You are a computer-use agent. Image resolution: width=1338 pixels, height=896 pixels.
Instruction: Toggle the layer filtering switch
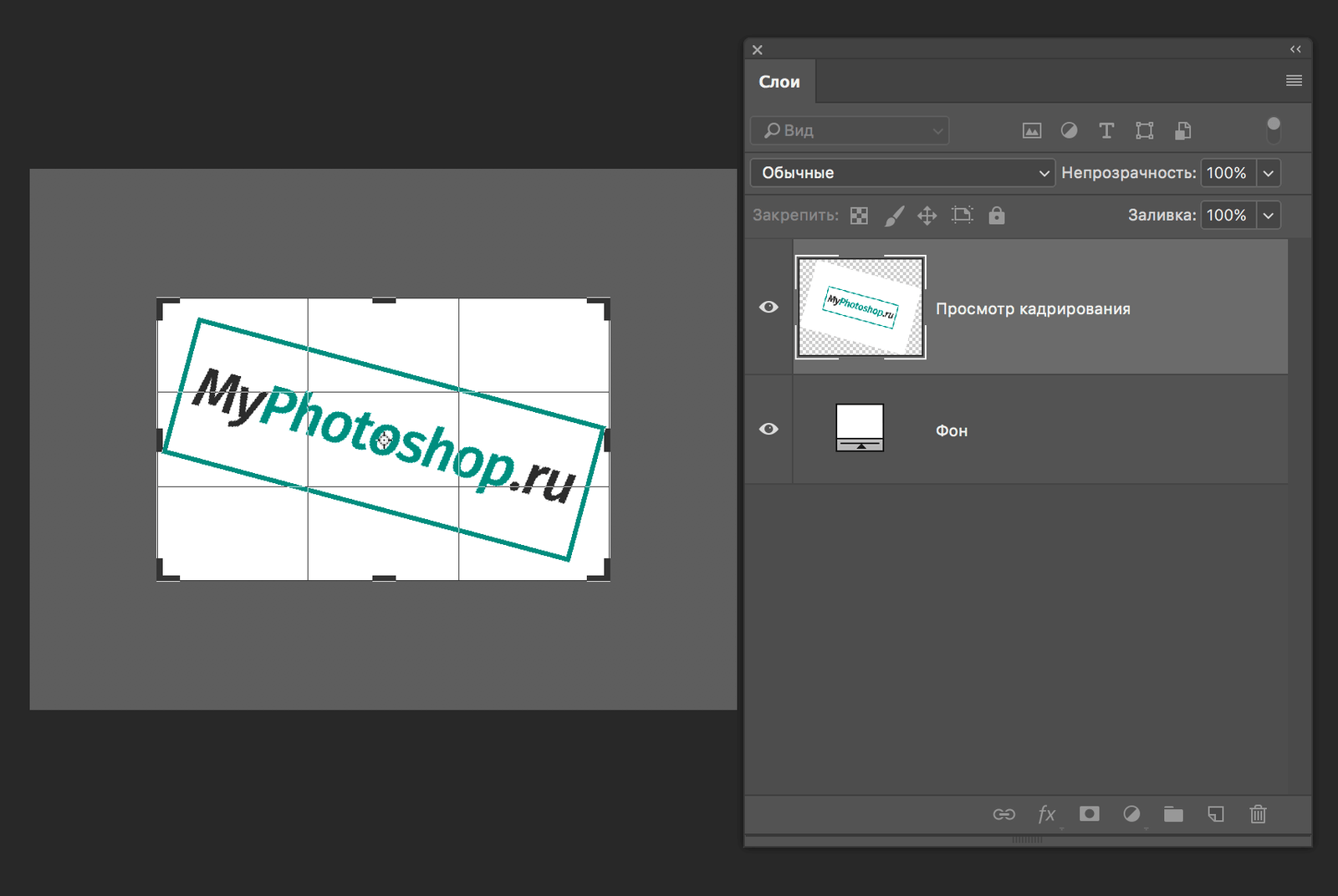click(1273, 130)
